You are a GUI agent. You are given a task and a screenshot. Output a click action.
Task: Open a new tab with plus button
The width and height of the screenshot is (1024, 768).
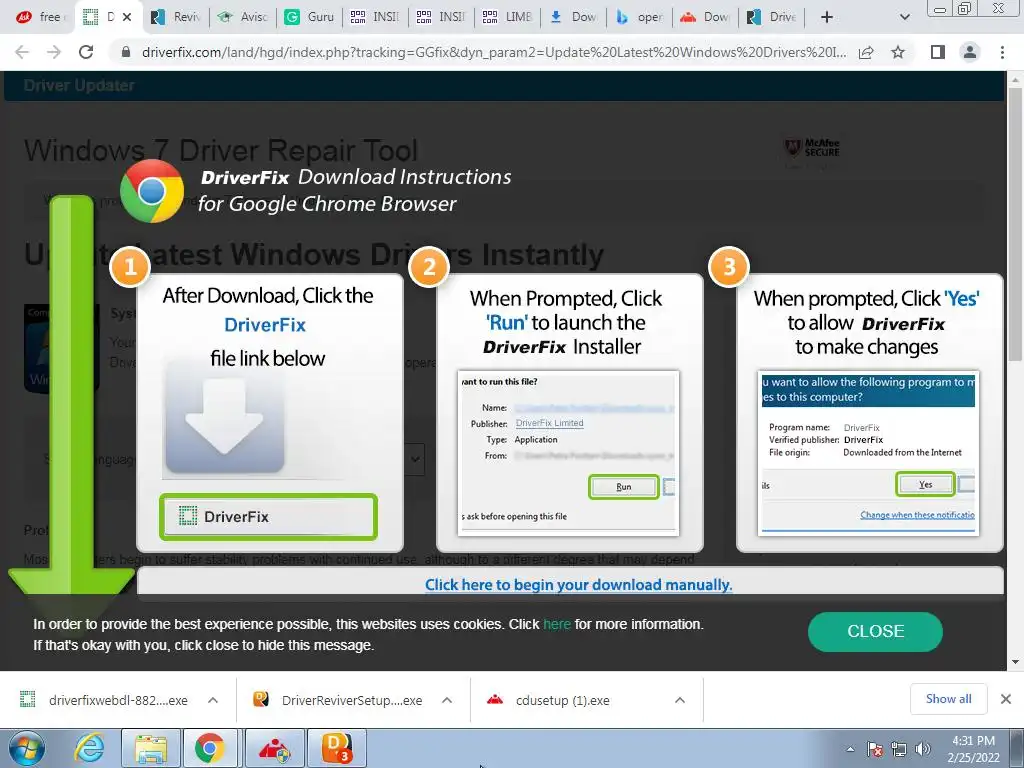coord(827,17)
